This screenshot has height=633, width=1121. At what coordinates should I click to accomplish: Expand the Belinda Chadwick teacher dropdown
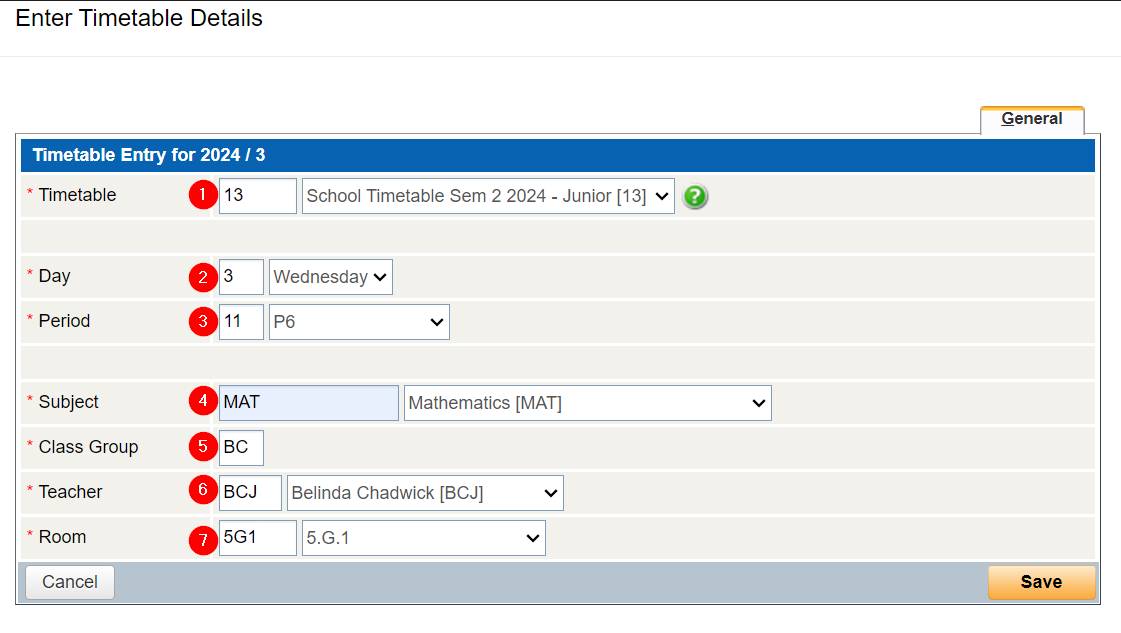click(x=425, y=493)
